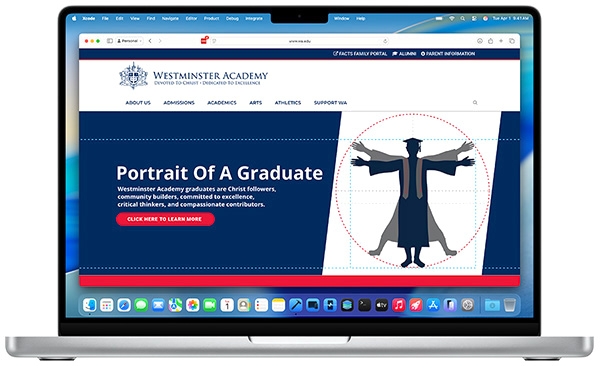Open Contacts from the Dock
The width and height of the screenshot is (600, 366).
tap(244, 305)
